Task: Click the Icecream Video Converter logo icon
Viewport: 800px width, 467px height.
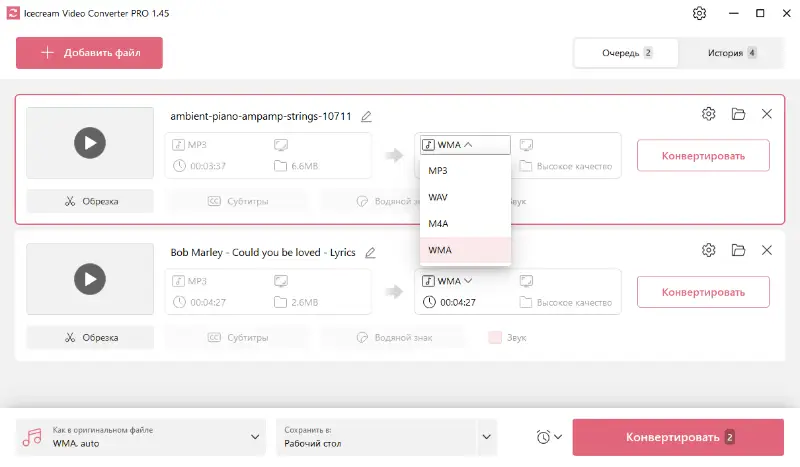Action: coord(13,13)
